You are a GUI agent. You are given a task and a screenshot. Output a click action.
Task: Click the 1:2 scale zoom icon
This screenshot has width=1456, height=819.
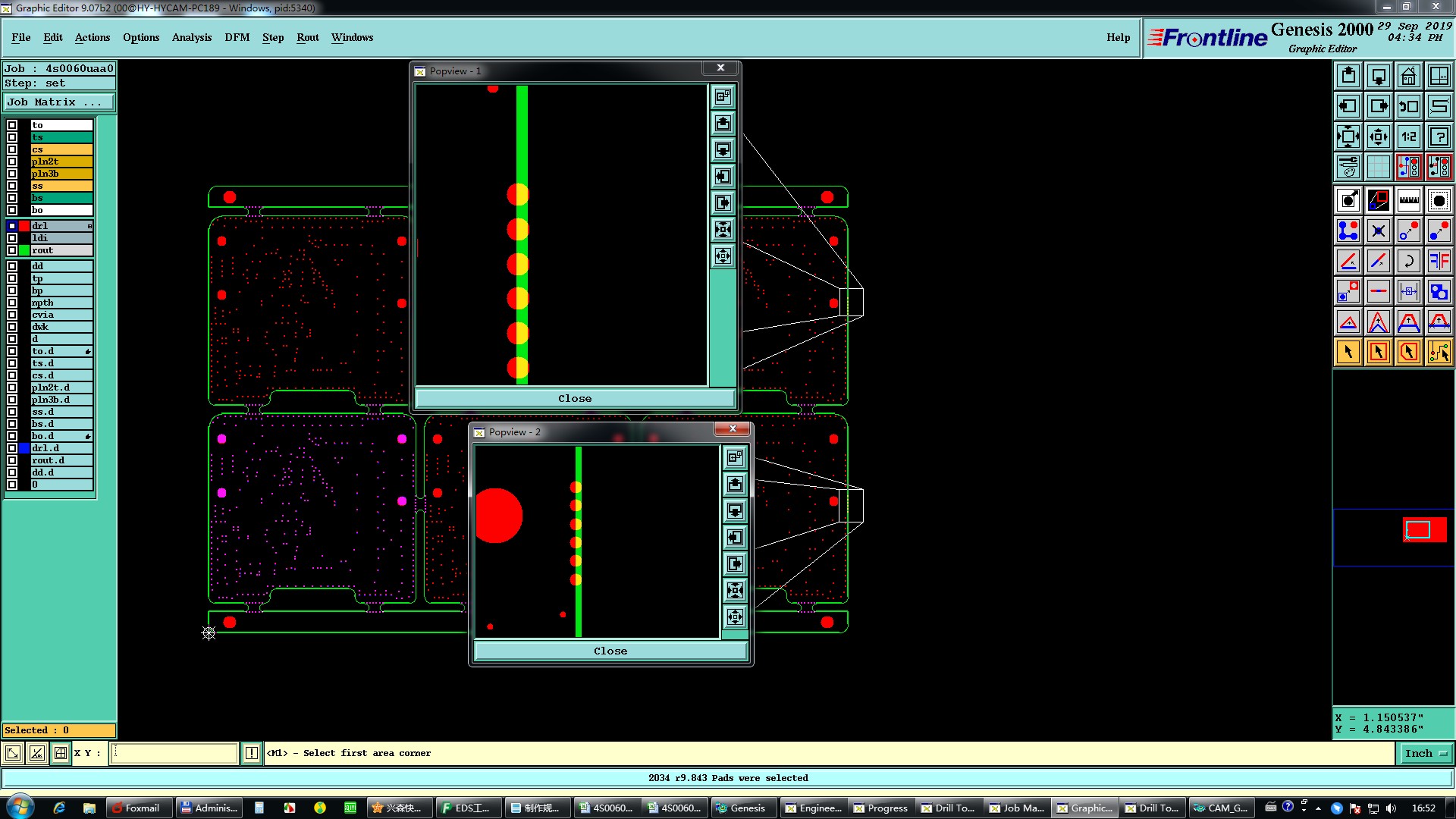pos(1409,136)
